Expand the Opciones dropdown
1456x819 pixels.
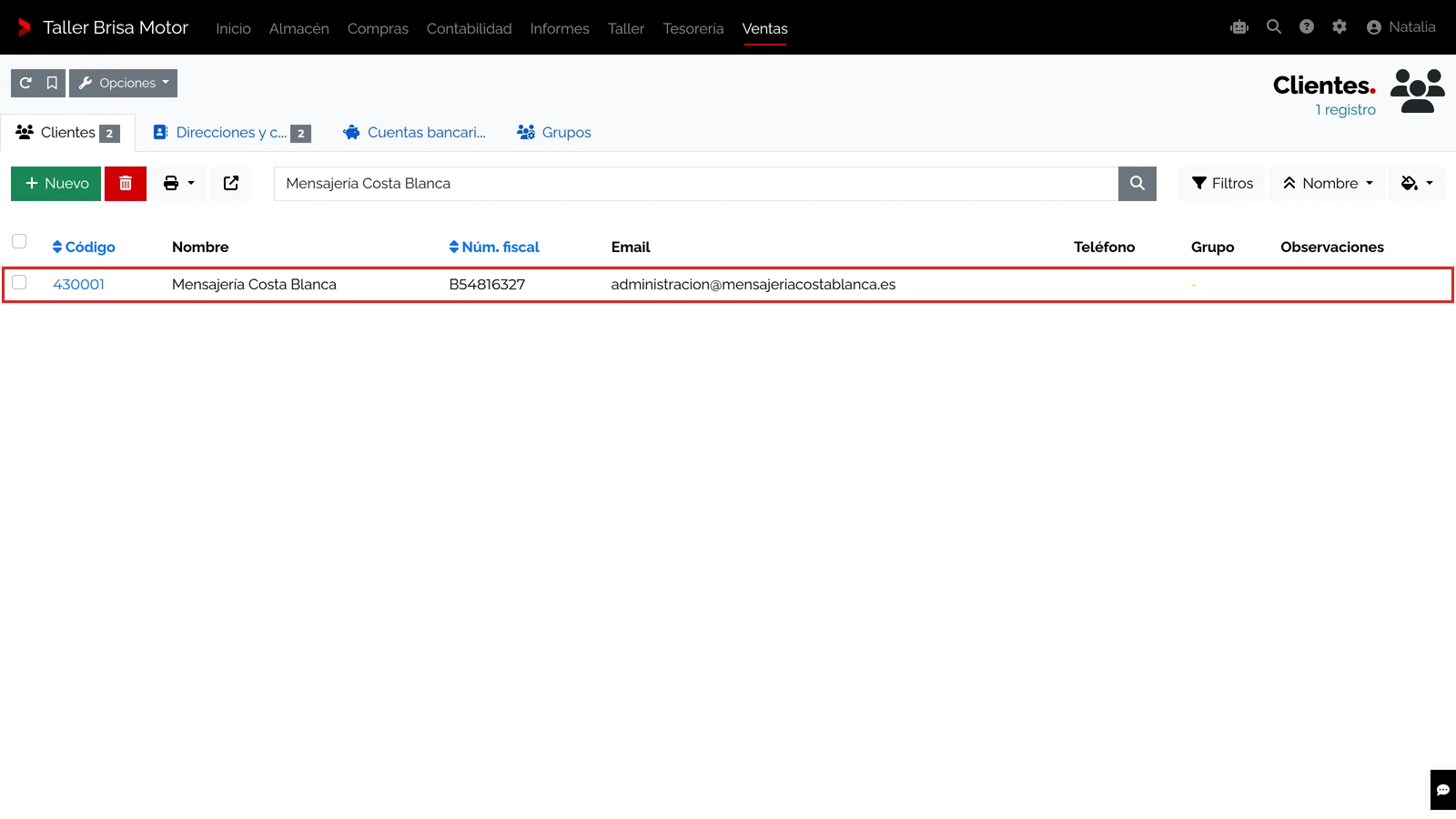point(124,83)
